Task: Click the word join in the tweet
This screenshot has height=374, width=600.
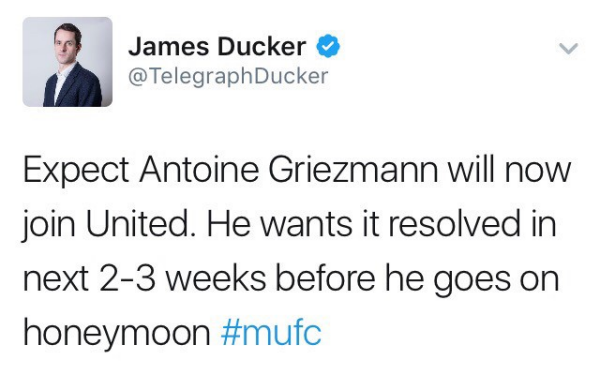Action: click(x=48, y=225)
